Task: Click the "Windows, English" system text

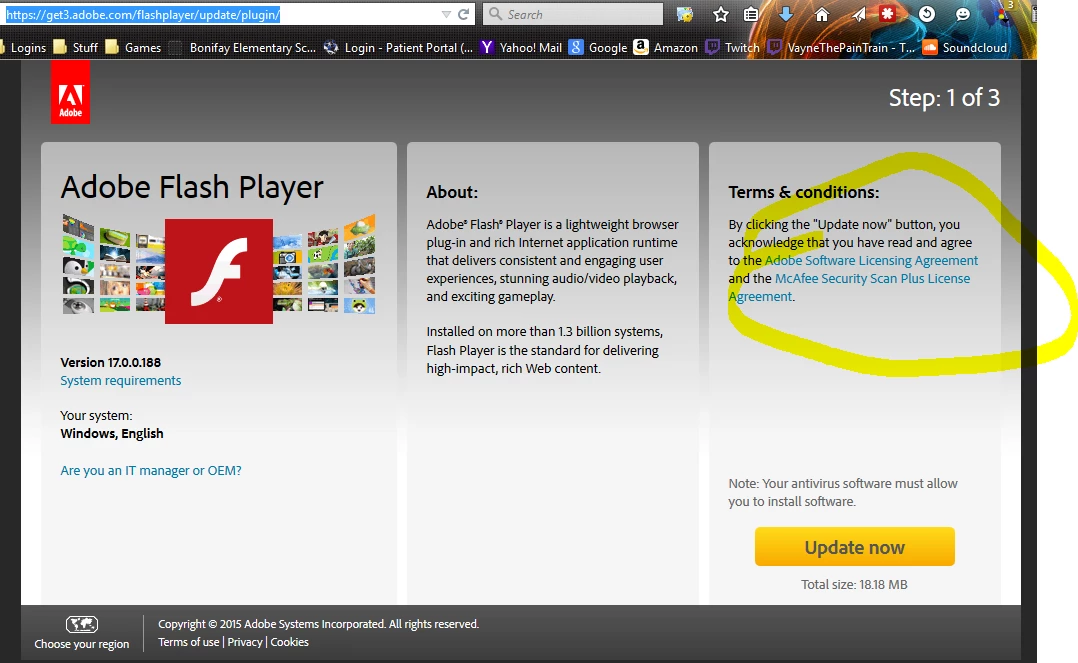Action: pyautogui.click(x=112, y=433)
